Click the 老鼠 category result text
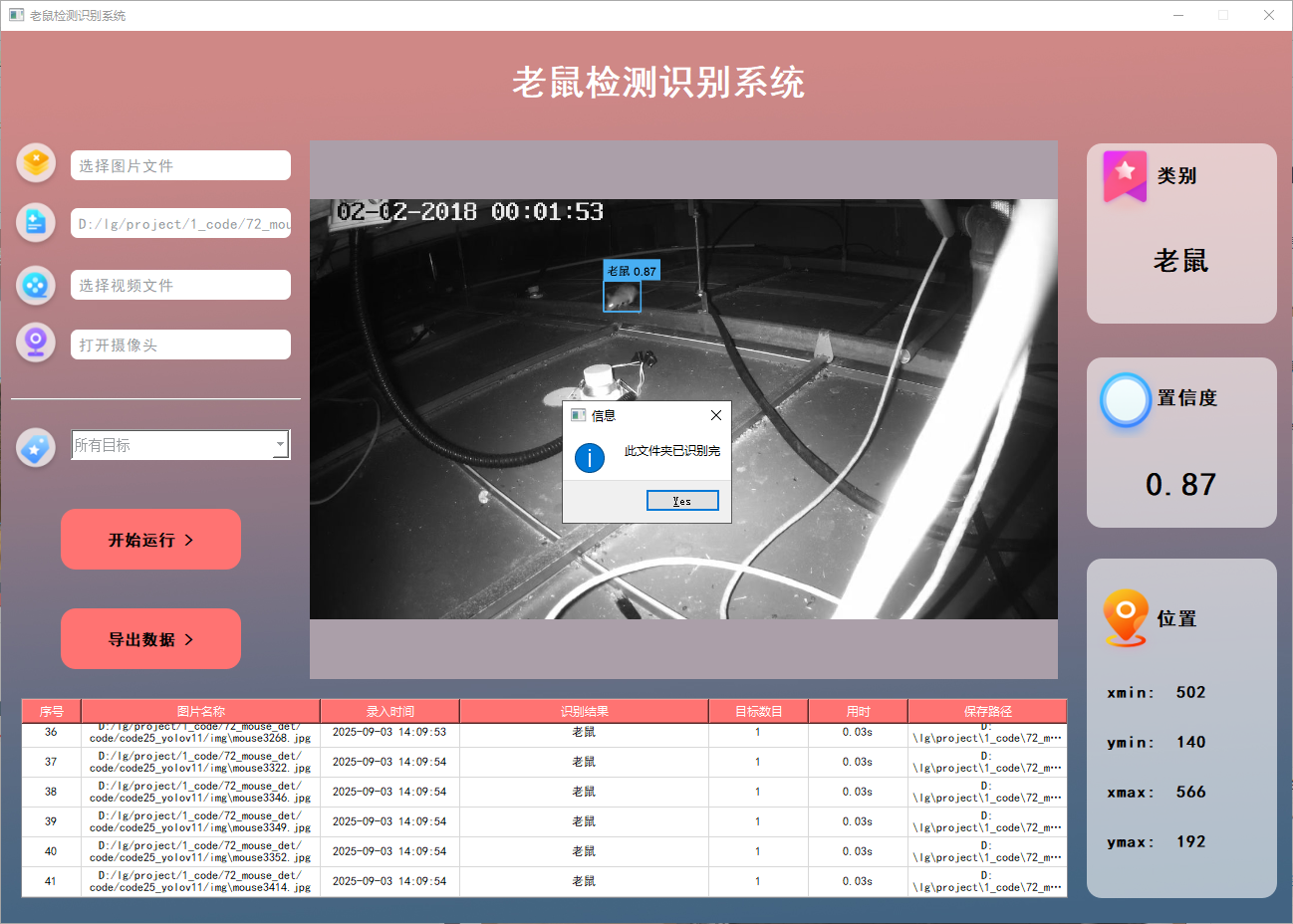1293x924 pixels. [1181, 261]
